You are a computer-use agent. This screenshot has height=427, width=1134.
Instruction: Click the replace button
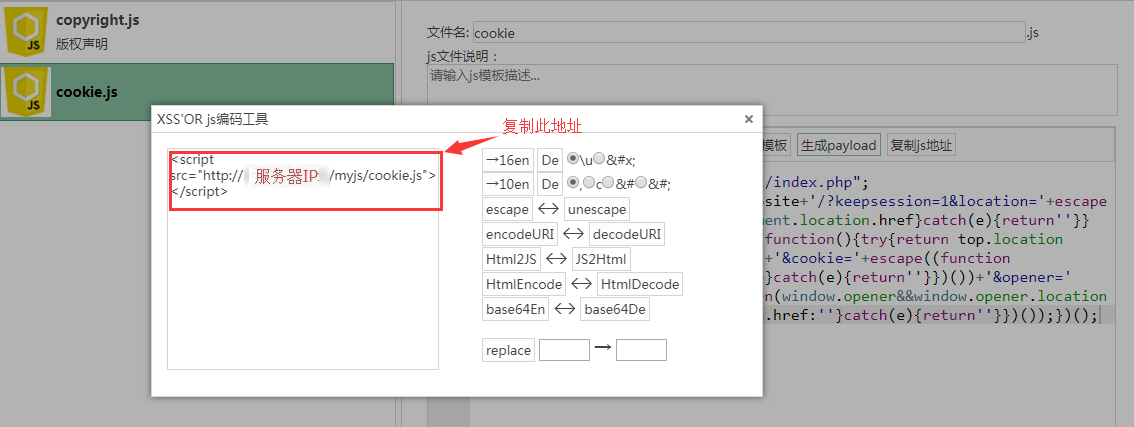click(508, 350)
